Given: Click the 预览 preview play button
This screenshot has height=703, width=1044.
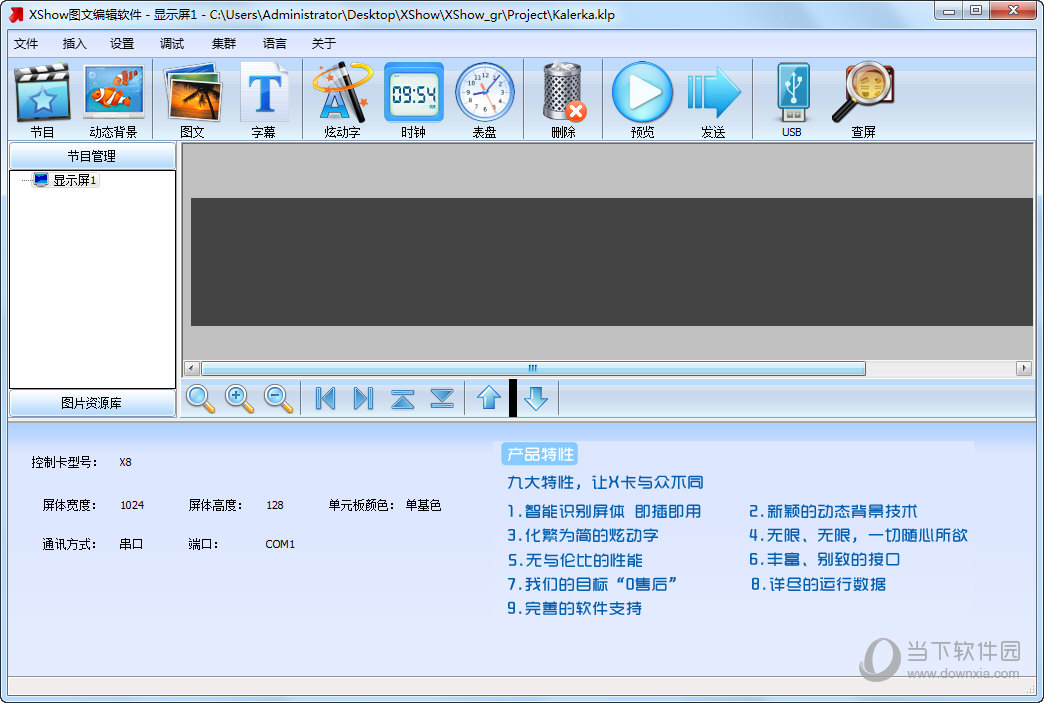Looking at the screenshot, I should point(642,93).
